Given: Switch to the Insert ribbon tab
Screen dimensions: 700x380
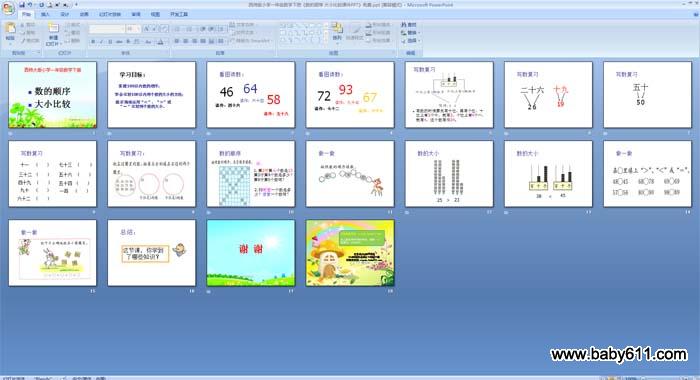Looking at the screenshot, I should click(45, 14).
